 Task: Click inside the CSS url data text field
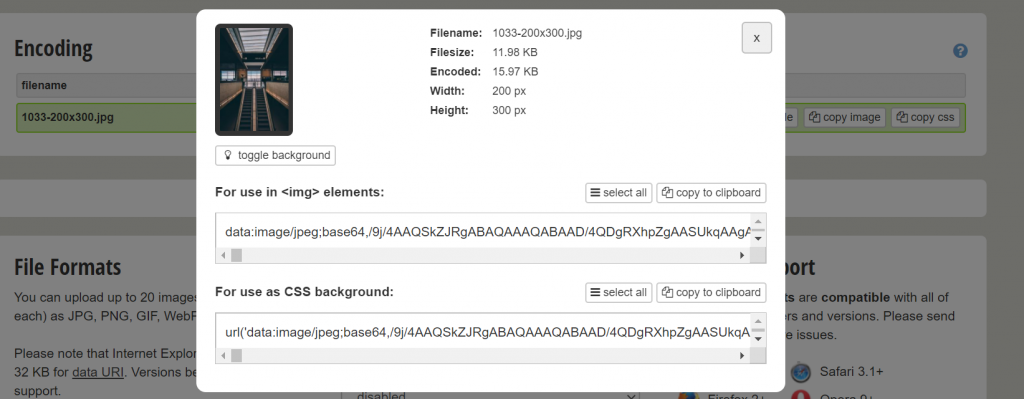coord(483,332)
